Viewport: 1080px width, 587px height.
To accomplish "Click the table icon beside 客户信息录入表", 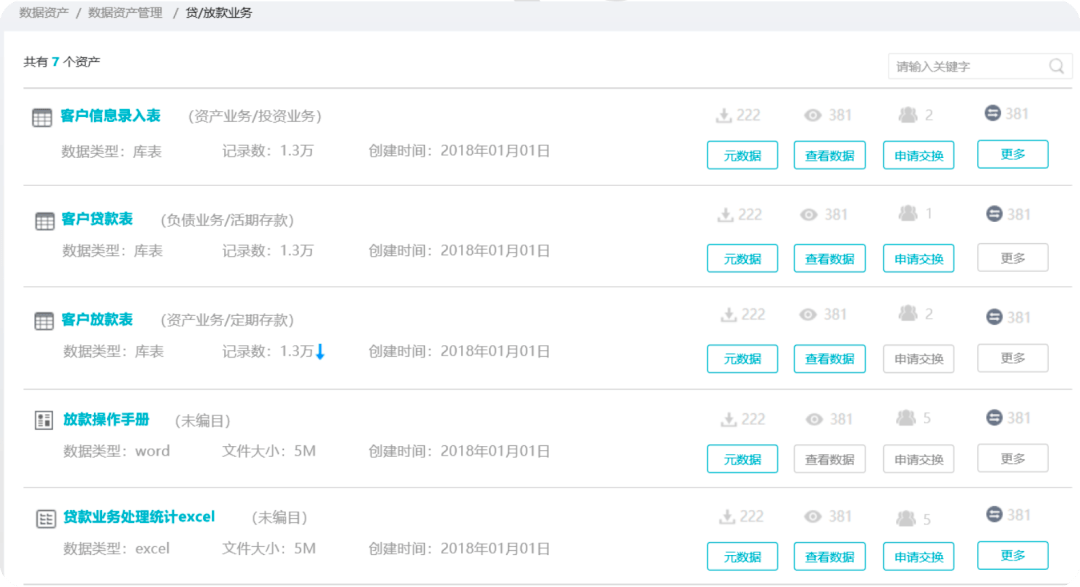I will click(42, 117).
